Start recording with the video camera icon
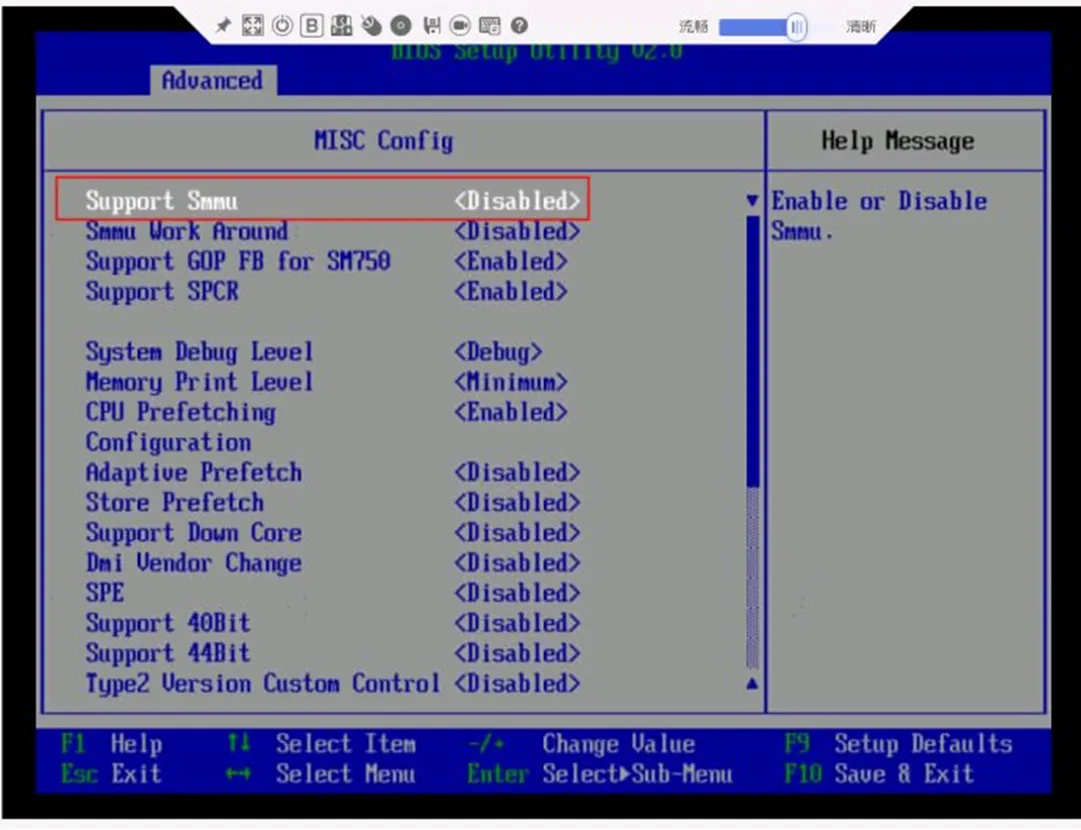1081x830 pixels. (x=460, y=26)
